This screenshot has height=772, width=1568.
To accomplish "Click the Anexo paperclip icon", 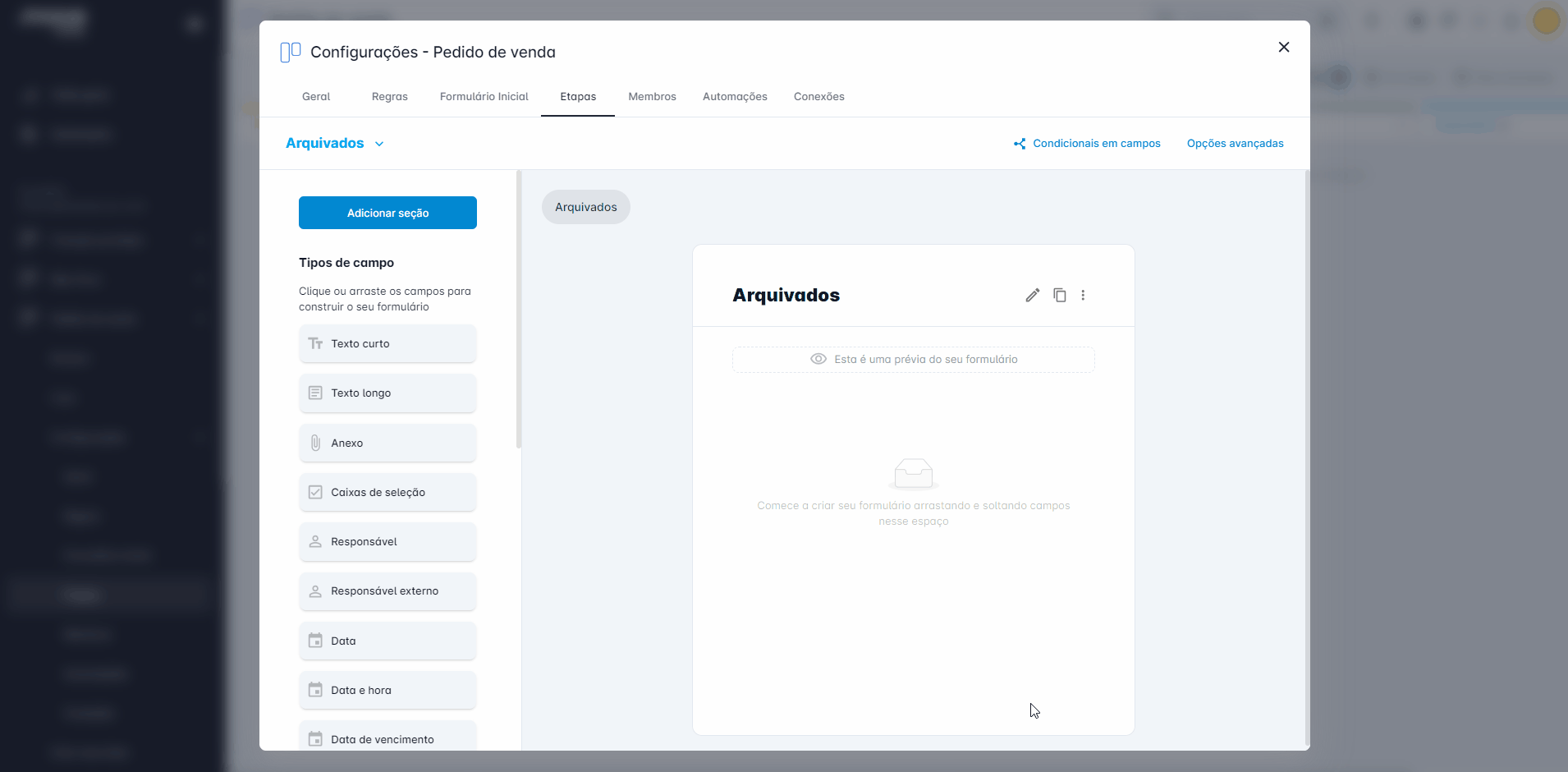I will coord(315,443).
